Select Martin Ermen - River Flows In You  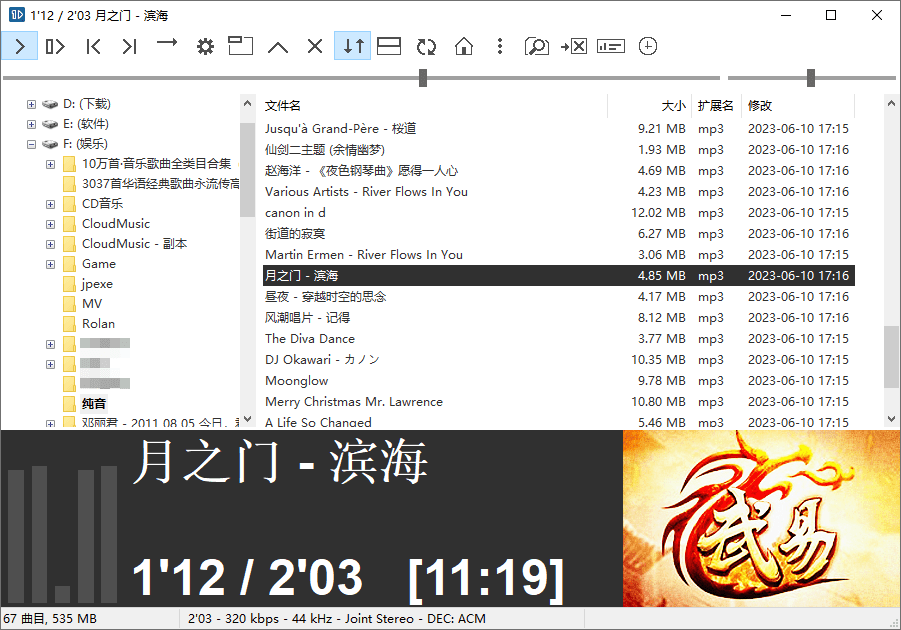point(559,255)
